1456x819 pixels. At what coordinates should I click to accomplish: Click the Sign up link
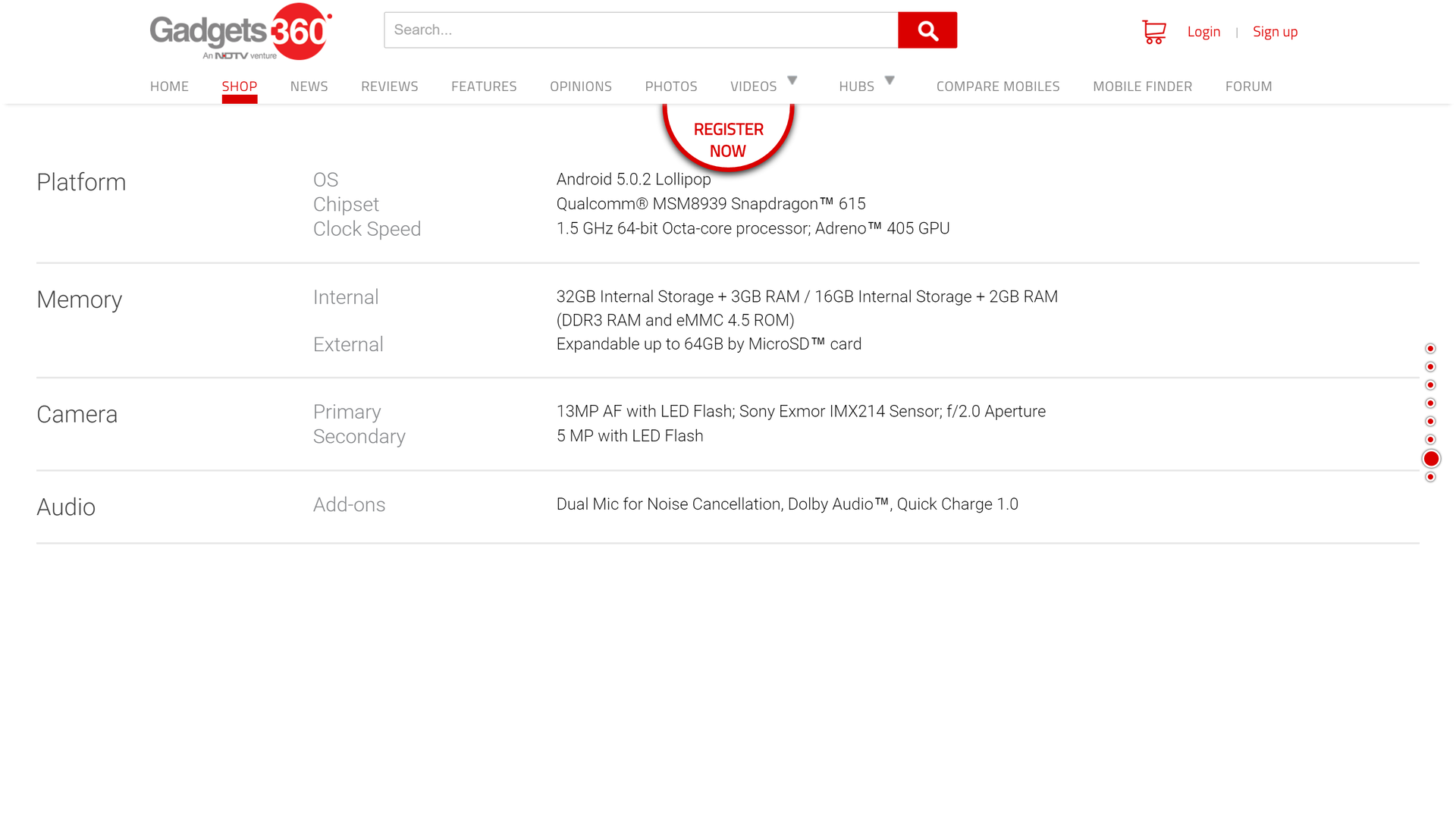1275,32
